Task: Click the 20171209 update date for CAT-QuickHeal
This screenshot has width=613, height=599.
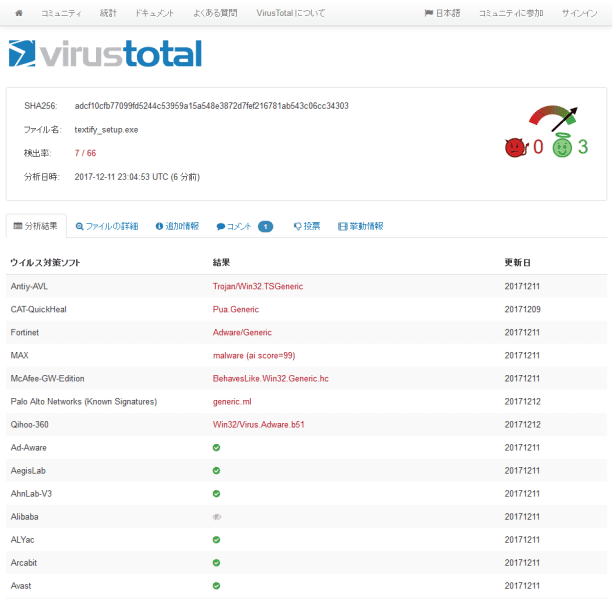Action: point(522,309)
